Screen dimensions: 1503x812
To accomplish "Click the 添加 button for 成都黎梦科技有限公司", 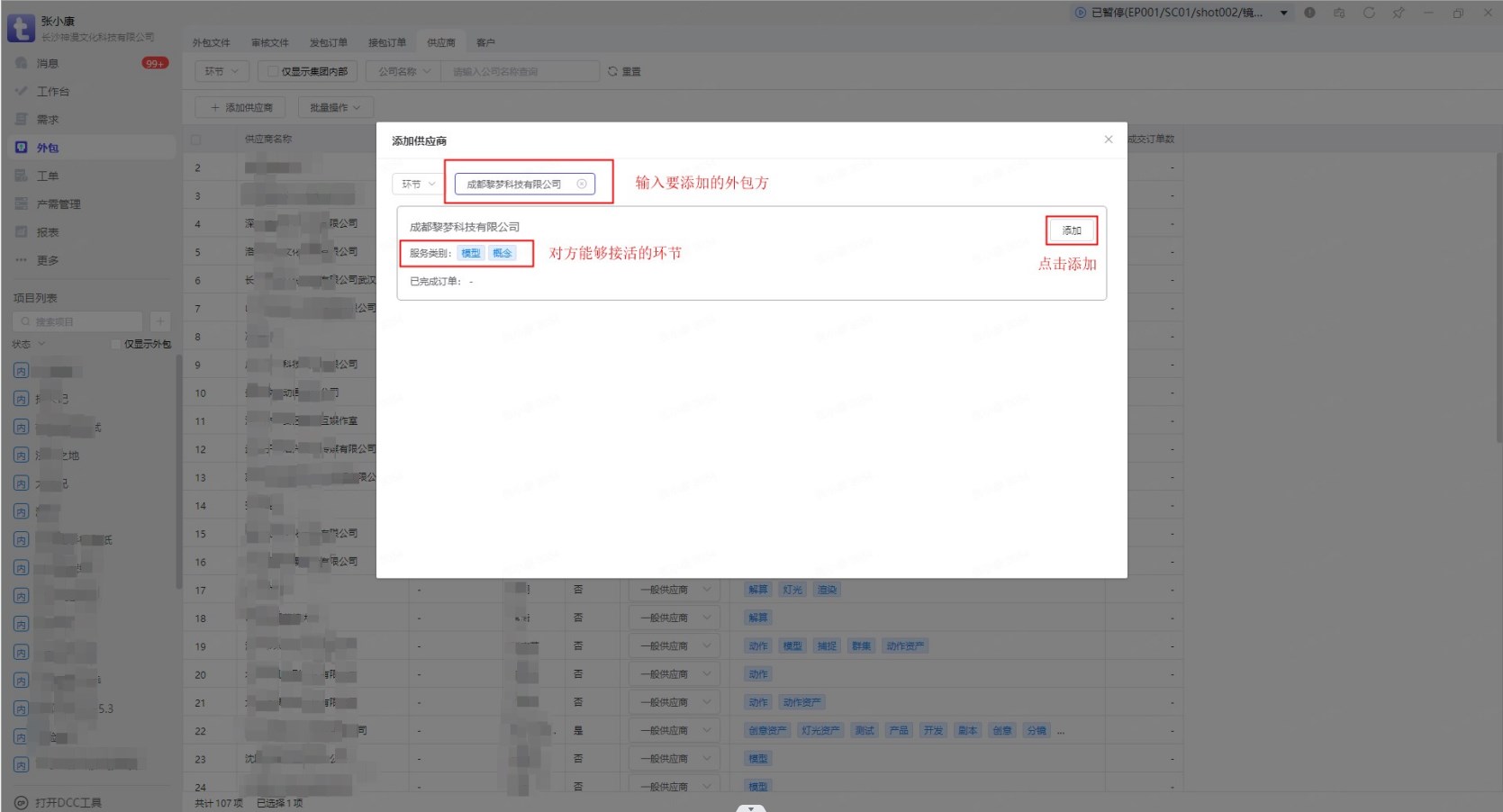I will click(x=1071, y=230).
